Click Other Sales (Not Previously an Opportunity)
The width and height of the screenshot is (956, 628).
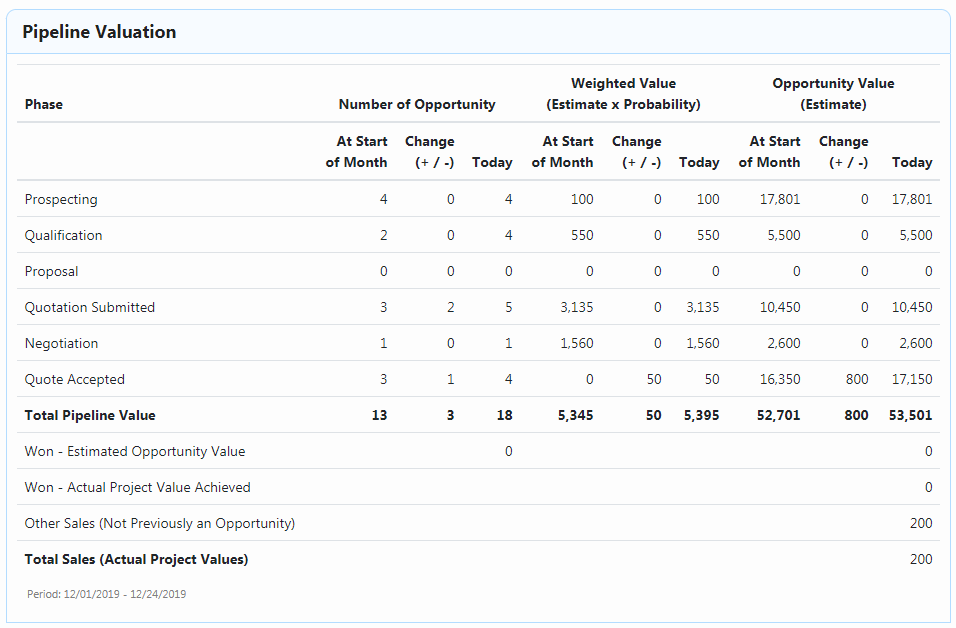tap(160, 523)
